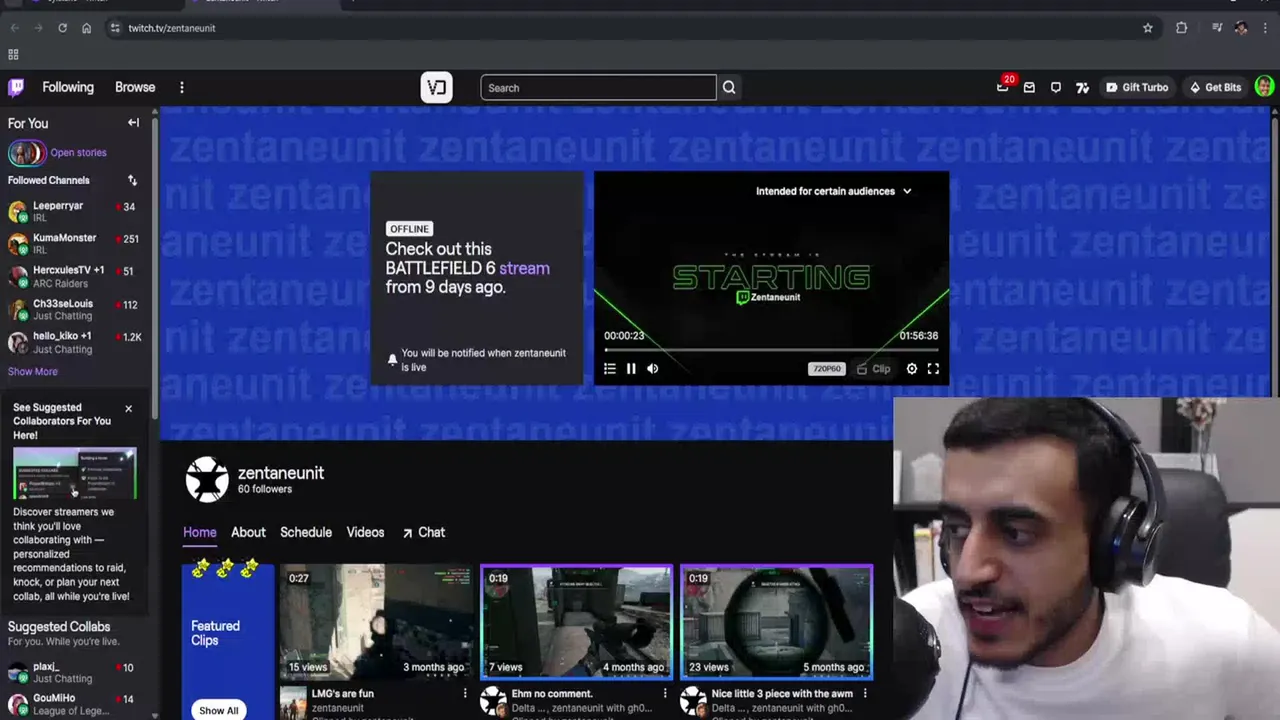Go to the browser home page
This screenshot has height=720, width=1280.
pos(86,28)
